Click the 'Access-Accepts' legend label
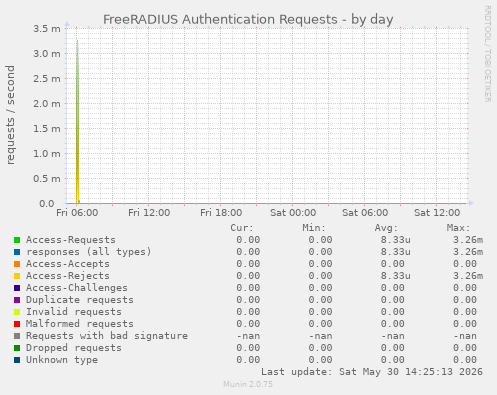This screenshot has height=395, width=497. (x=68, y=264)
